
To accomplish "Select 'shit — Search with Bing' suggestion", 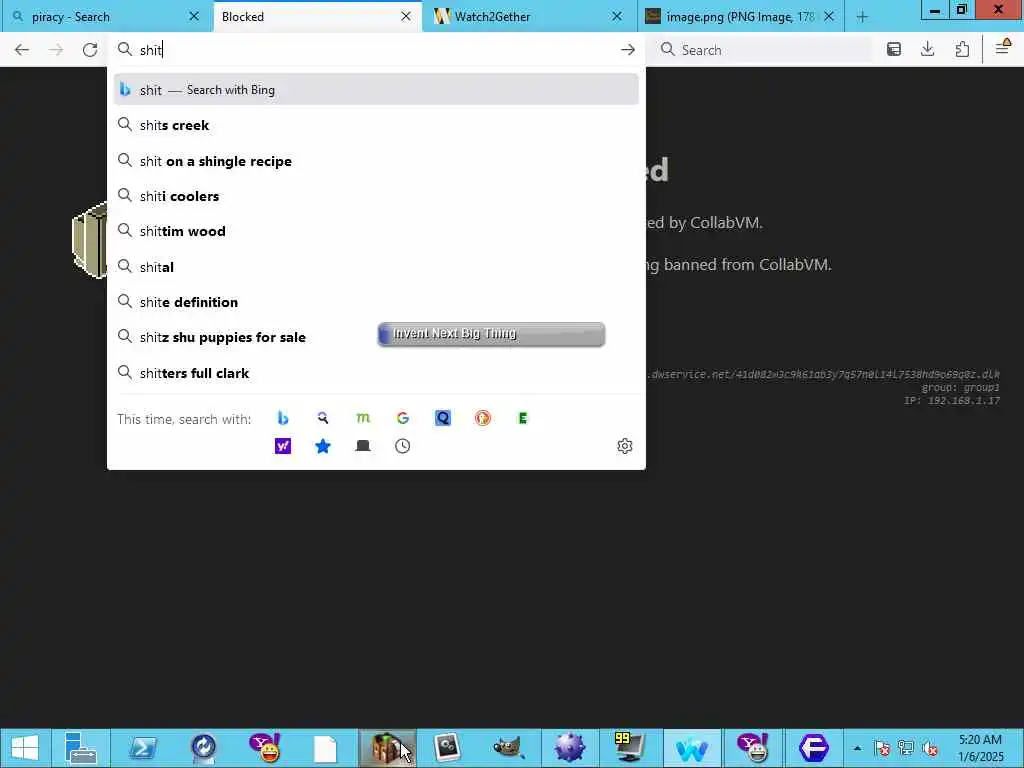I will [x=376, y=89].
